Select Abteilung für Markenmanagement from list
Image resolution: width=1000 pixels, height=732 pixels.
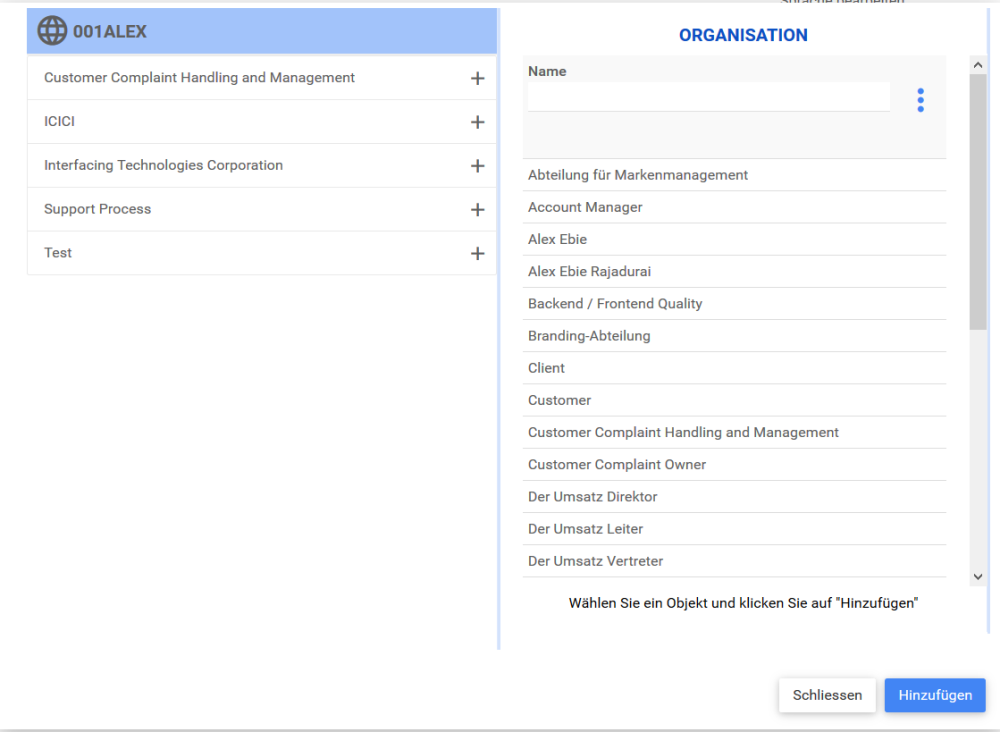coord(638,175)
